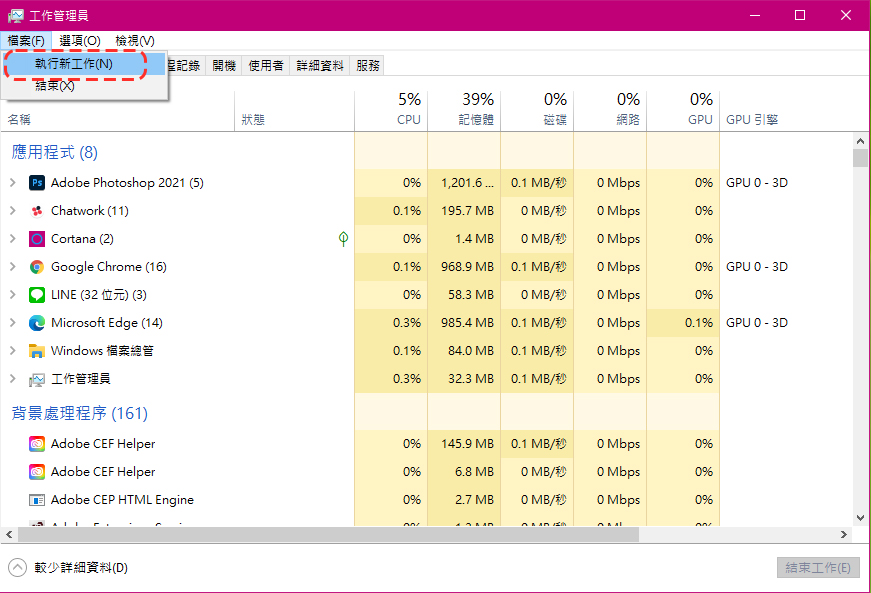Switch to the 詳細資料 tab
This screenshot has width=871, height=593.
(x=320, y=65)
